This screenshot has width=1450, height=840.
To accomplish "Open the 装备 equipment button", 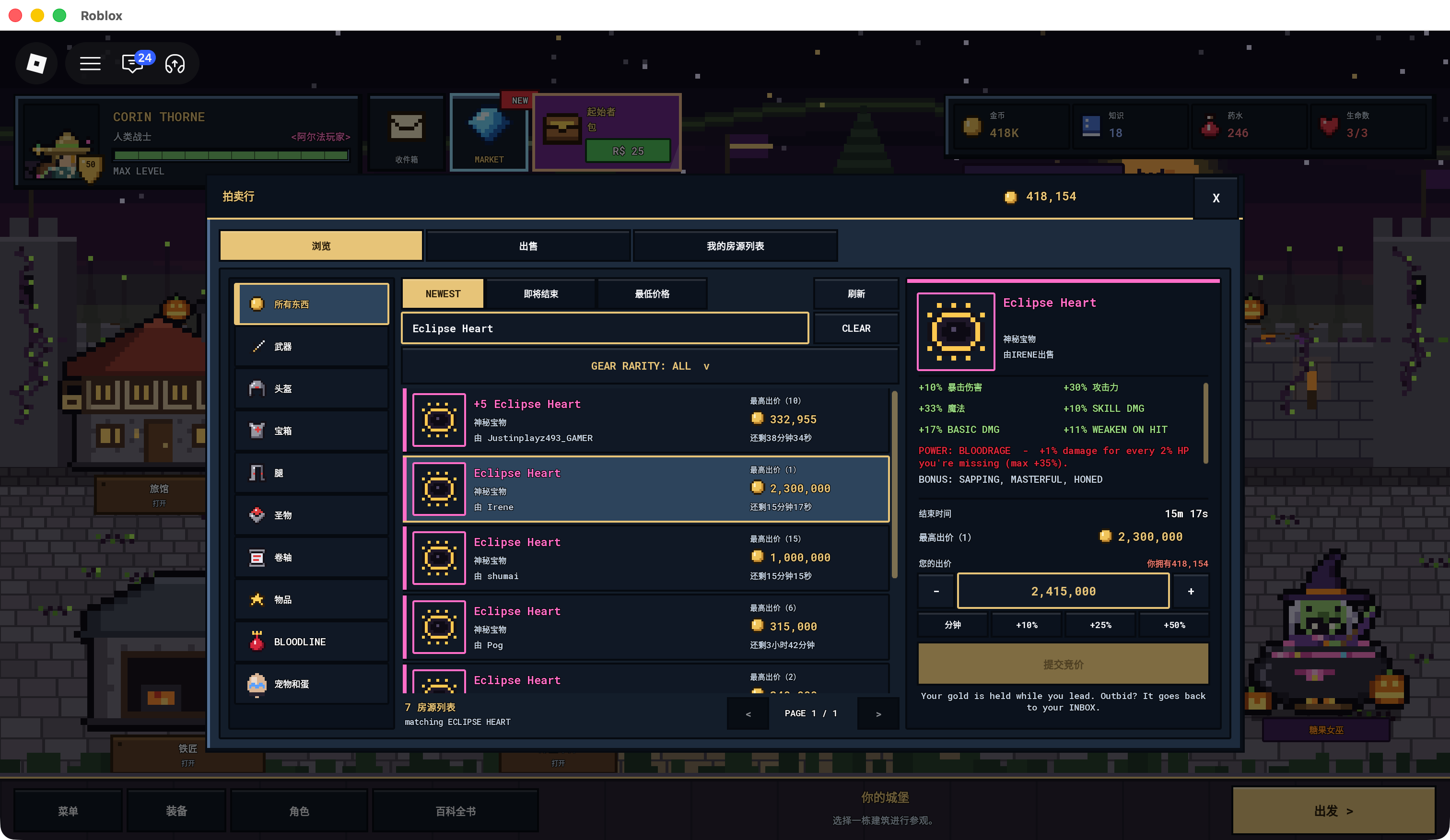I will (176, 811).
